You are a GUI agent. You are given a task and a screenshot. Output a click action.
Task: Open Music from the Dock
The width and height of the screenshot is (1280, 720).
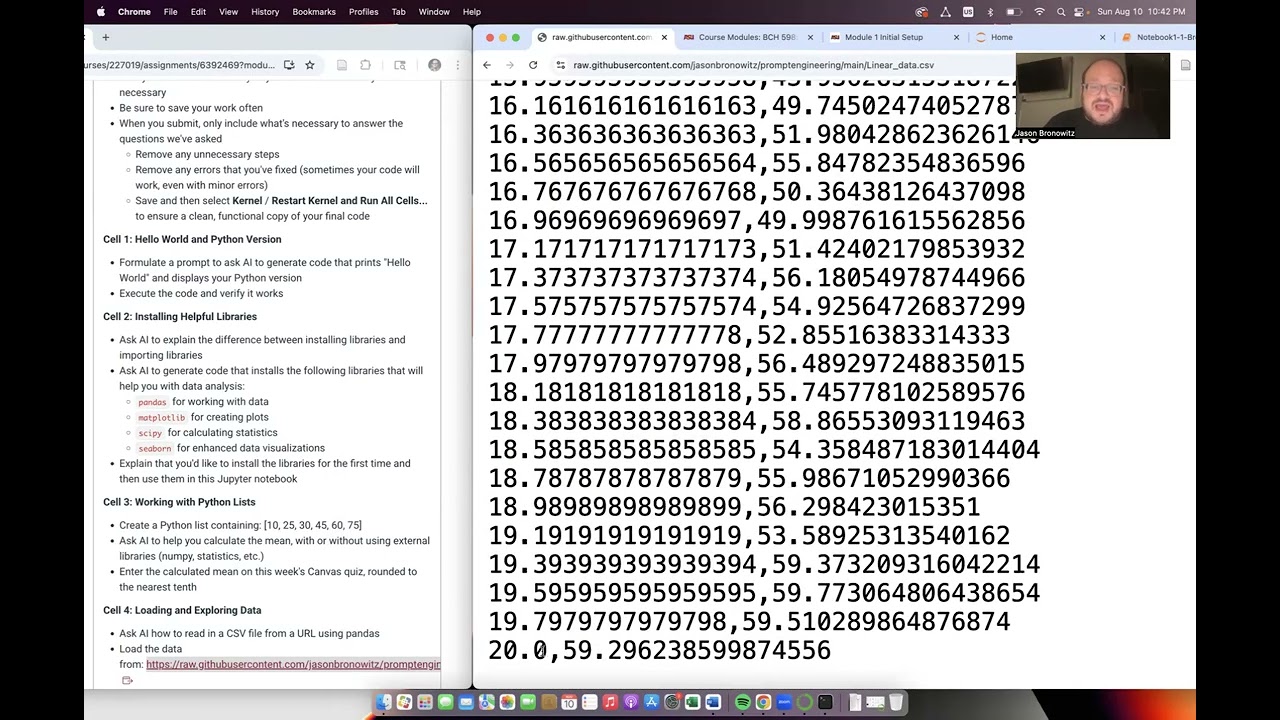pyautogui.click(x=610, y=703)
